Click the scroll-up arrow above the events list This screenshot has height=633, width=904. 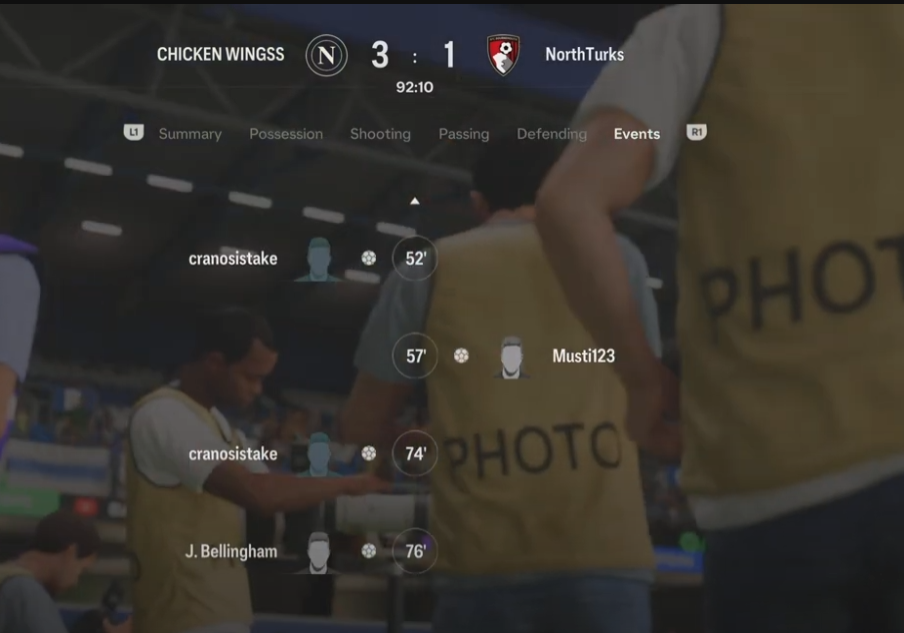415,201
